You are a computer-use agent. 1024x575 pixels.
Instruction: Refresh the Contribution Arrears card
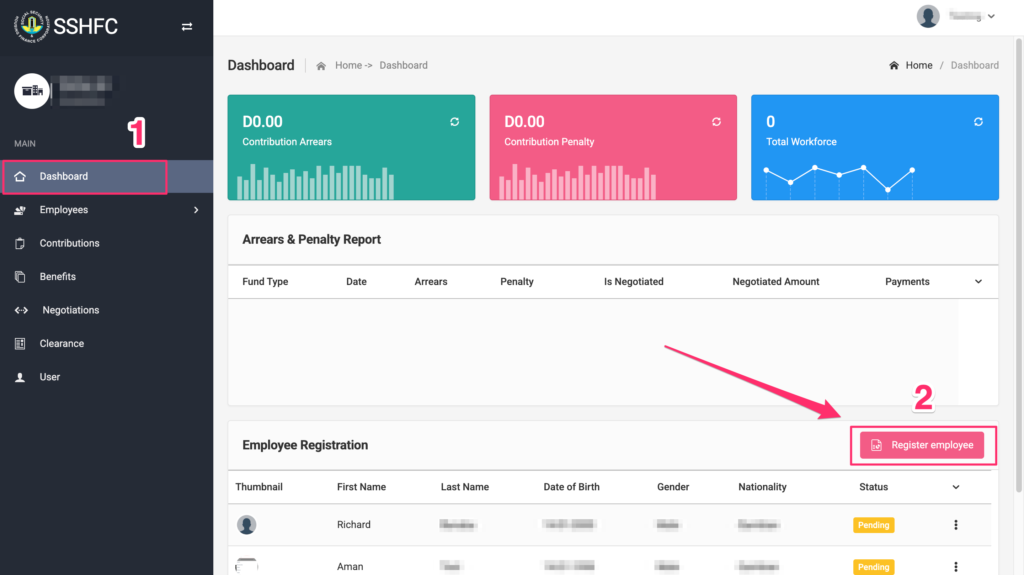(x=454, y=122)
